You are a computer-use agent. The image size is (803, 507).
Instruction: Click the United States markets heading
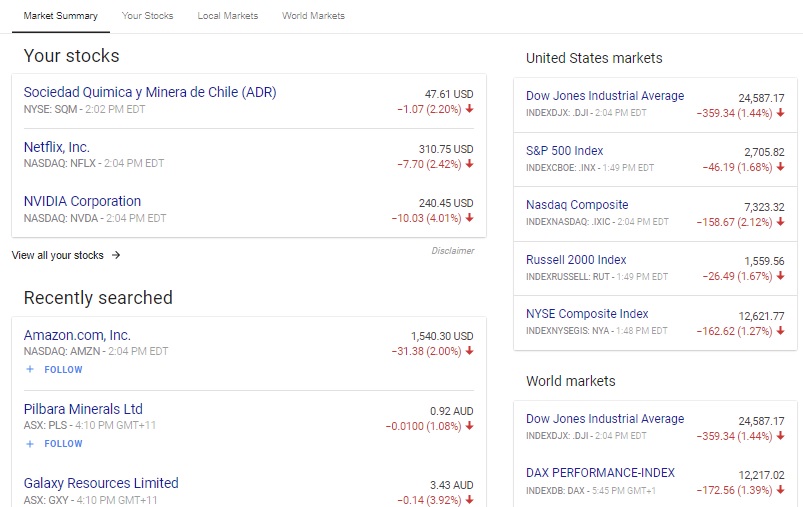coord(594,58)
